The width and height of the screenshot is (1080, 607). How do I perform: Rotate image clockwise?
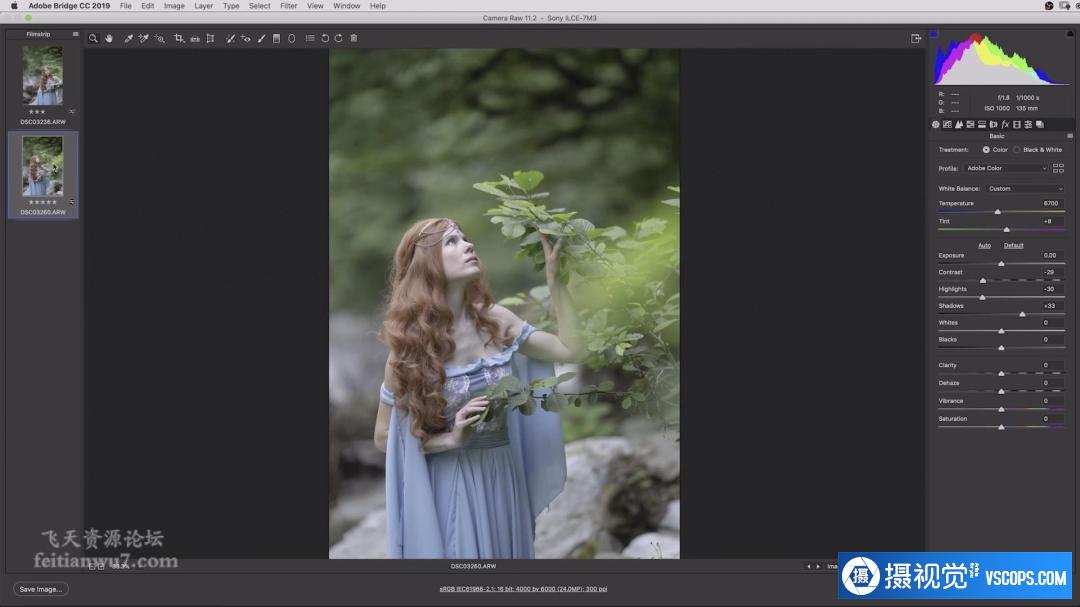point(338,39)
